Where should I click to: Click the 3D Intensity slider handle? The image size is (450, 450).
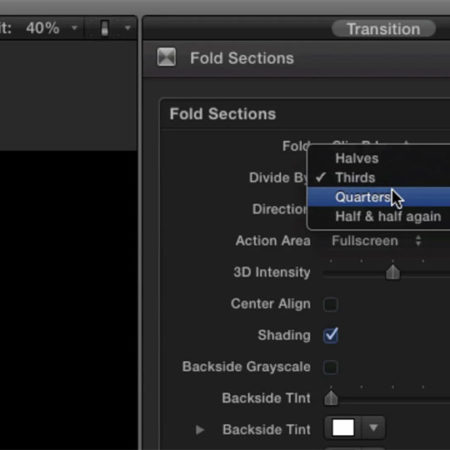tap(393, 272)
